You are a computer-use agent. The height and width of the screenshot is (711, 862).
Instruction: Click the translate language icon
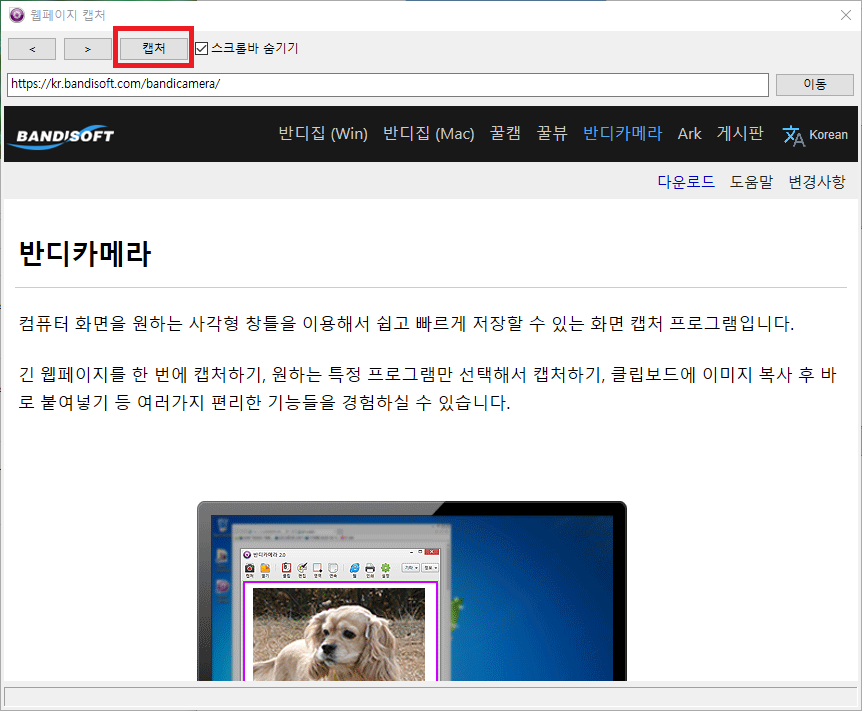[793, 135]
